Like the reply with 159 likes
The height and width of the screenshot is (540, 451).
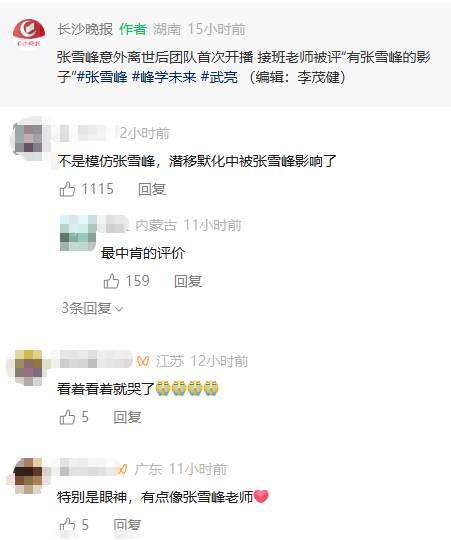[111, 281]
